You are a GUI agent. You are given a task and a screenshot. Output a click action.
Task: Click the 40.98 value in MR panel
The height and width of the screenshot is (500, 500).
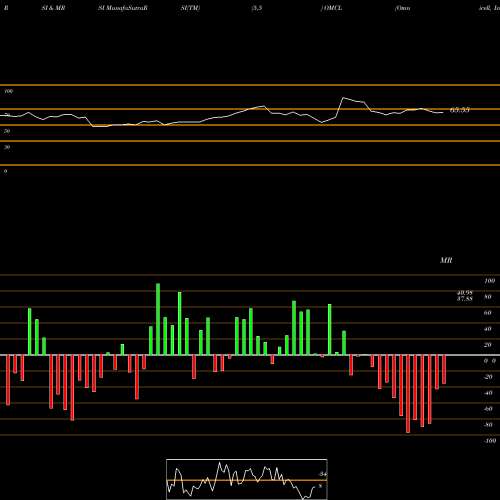pyautogui.click(x=465, y=293)
